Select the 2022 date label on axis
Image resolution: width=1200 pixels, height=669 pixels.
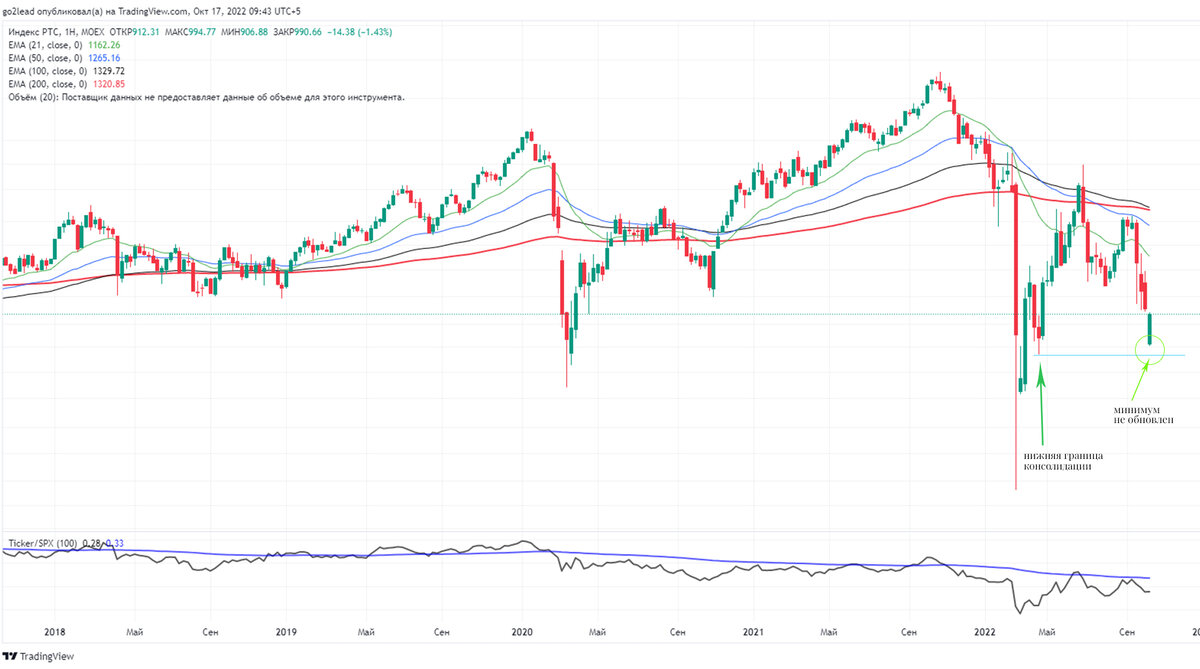click(986, 632)
